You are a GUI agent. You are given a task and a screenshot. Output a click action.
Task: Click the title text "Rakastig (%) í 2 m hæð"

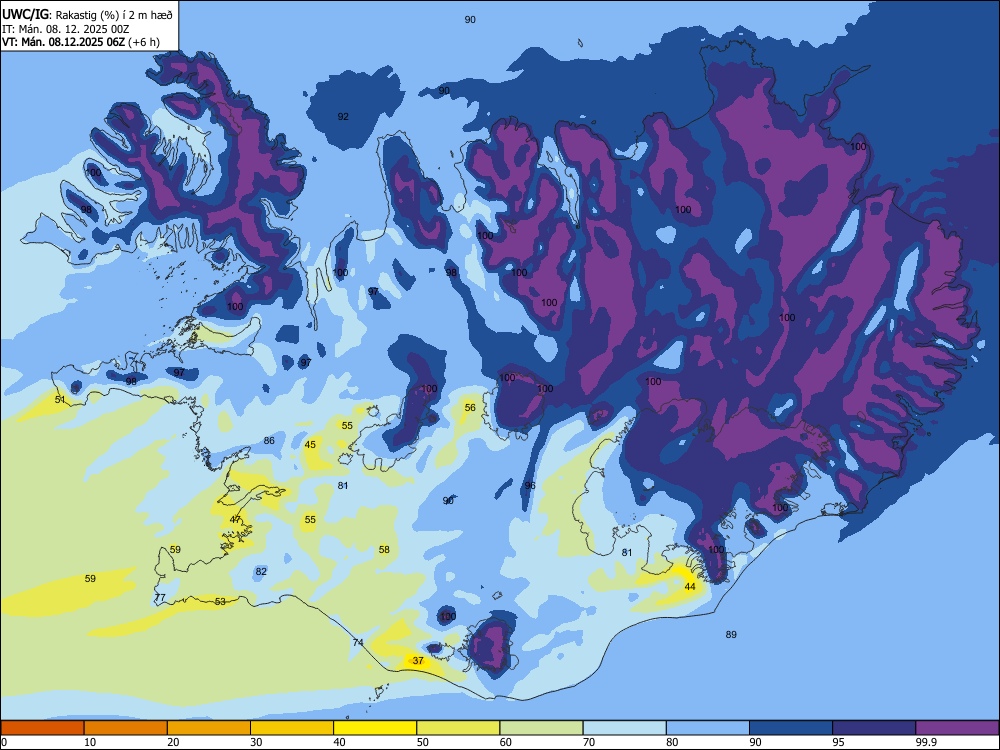115,15
